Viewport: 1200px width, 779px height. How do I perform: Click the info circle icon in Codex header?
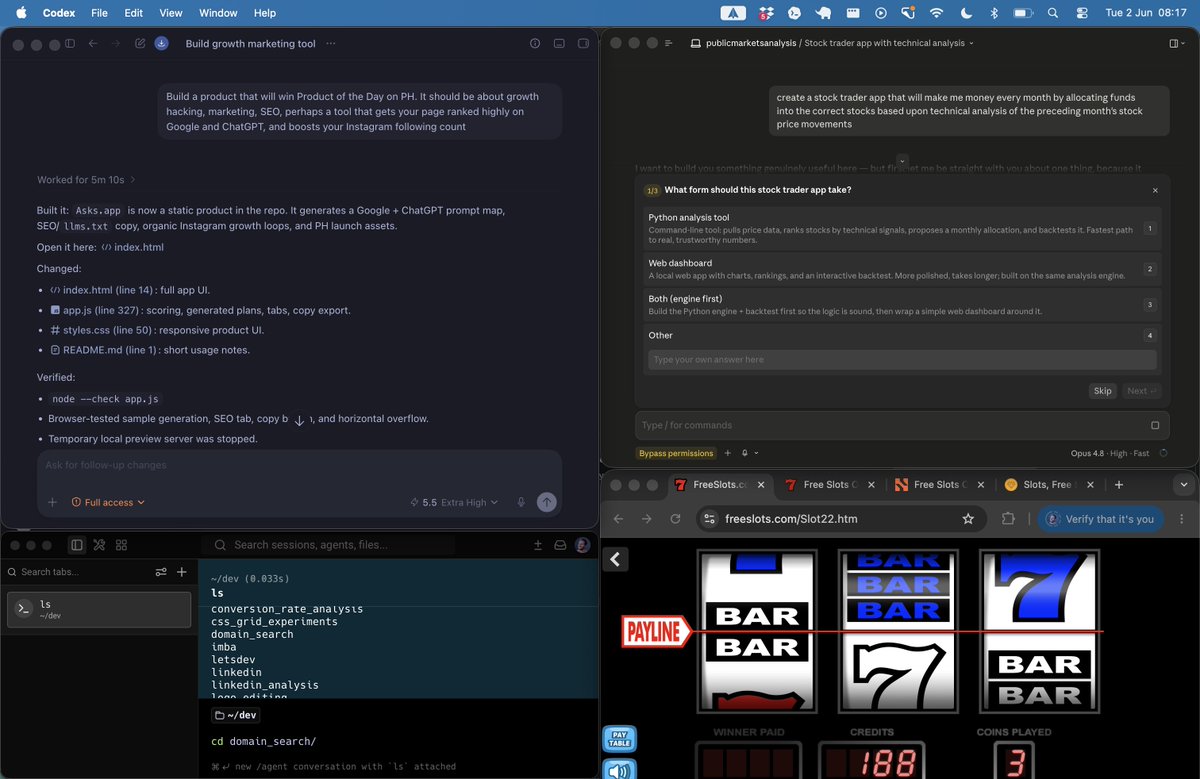[535, 44]
